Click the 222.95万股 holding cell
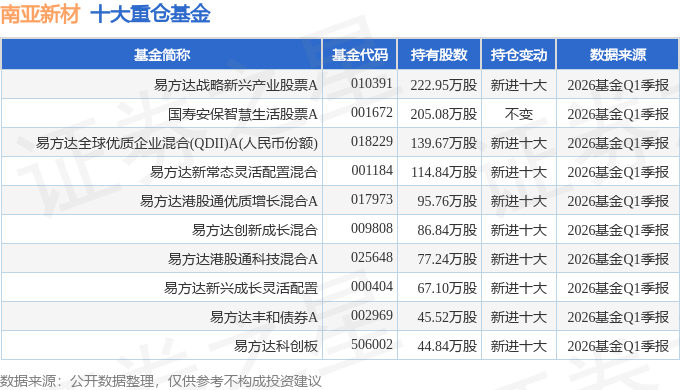Screen dimensions: 680x390 (x=444, y=85)
